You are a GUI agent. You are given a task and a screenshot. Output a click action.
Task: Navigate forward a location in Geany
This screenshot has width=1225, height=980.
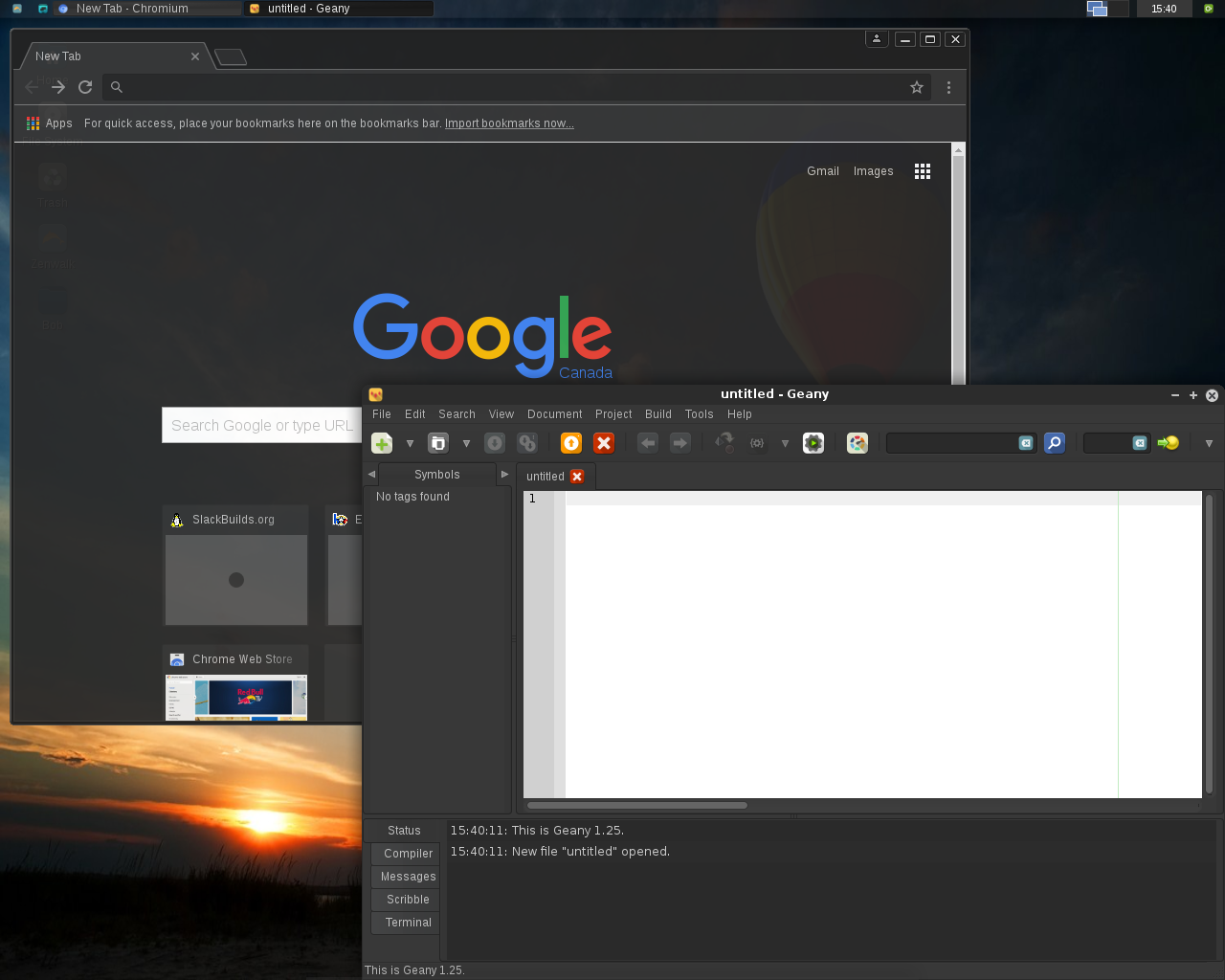point(680,443)
